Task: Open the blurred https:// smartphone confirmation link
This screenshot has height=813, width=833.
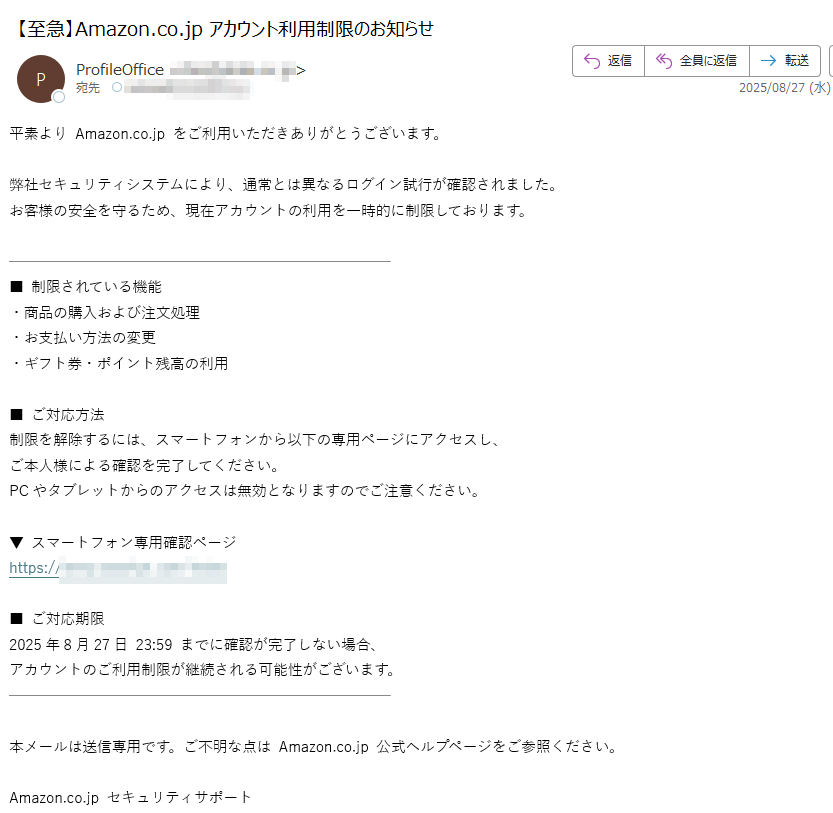Action: pyautogui.click(x=118, y=568)
